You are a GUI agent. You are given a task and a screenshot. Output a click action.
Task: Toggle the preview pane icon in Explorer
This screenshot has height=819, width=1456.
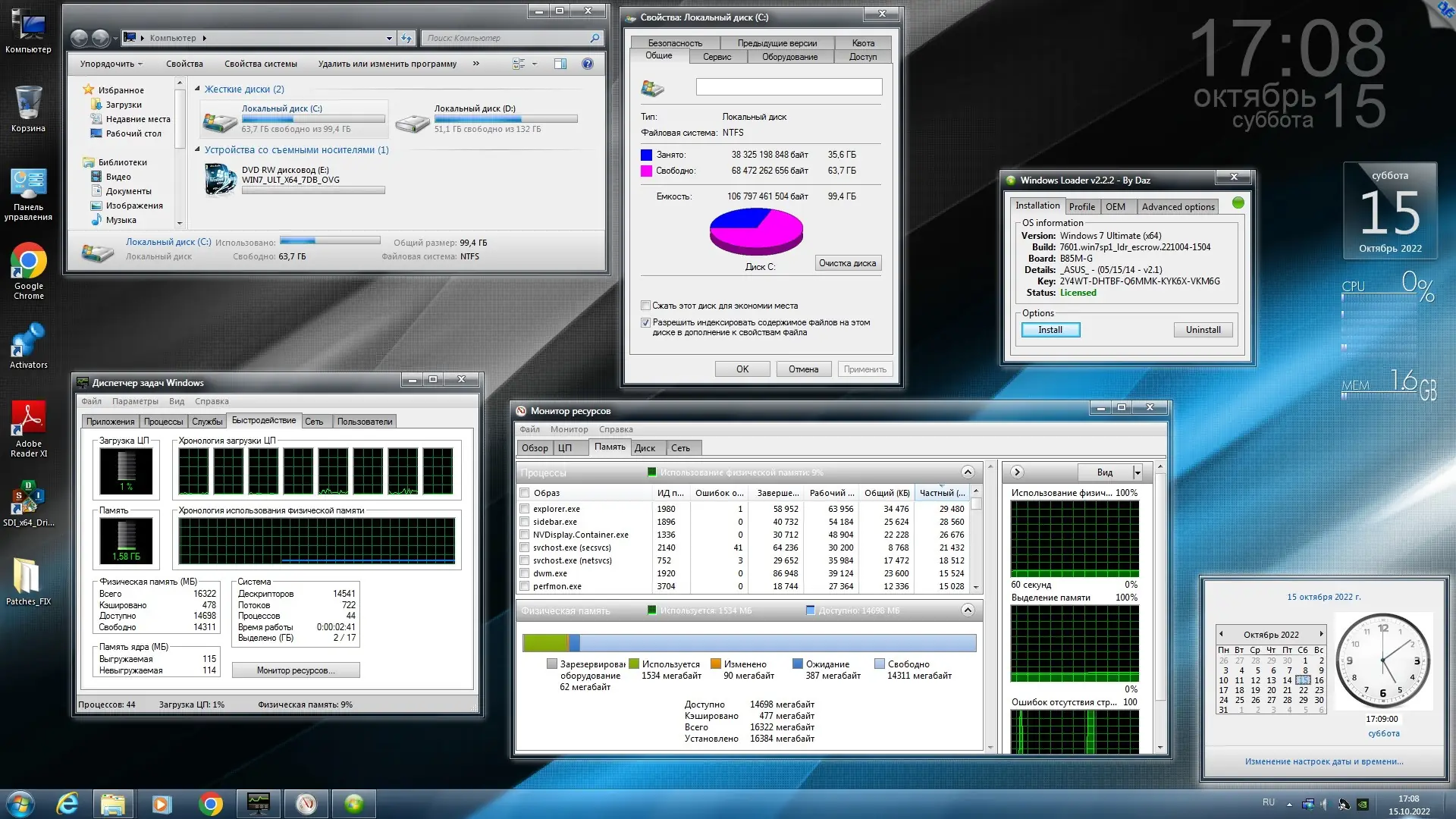560,64
